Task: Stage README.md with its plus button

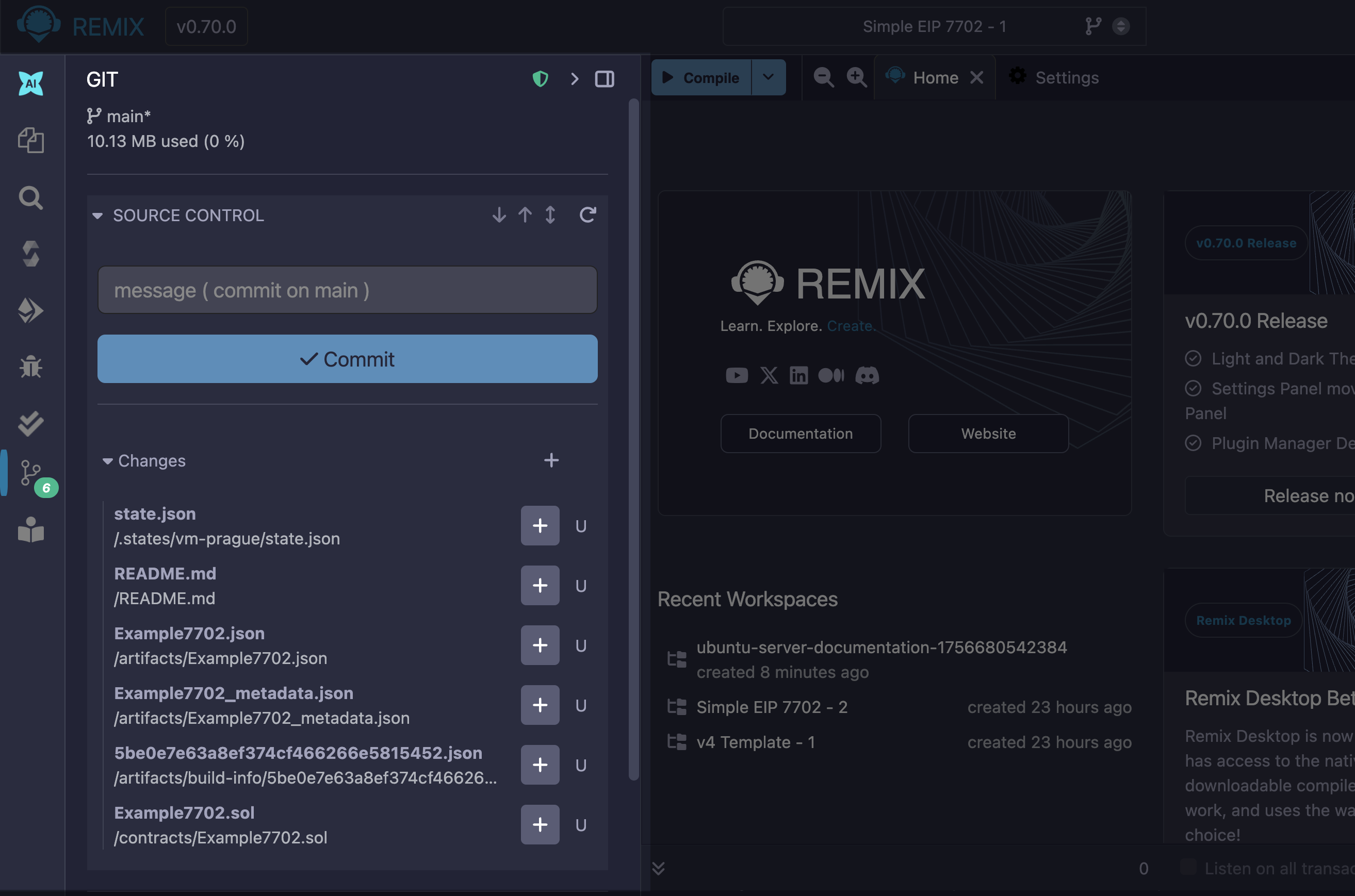Action: coord(540,586)
